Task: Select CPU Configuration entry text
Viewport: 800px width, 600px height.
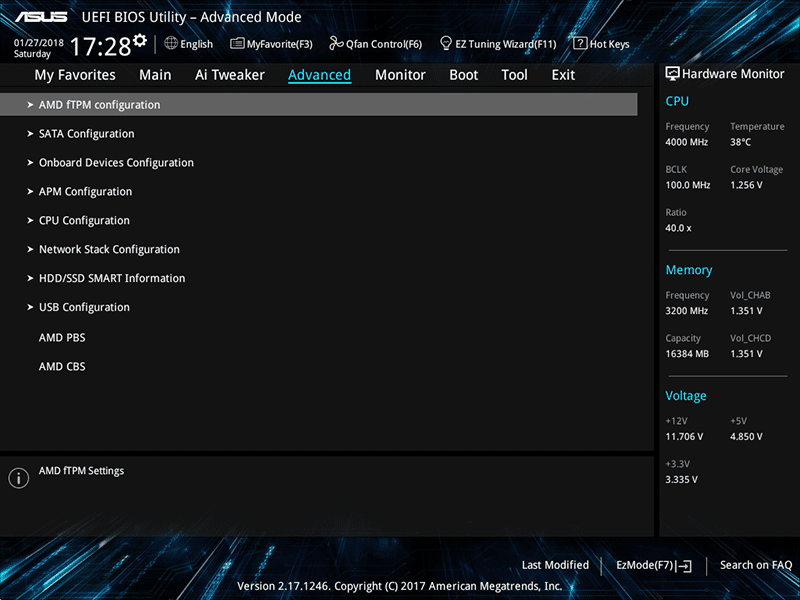Action: [84, 221]
